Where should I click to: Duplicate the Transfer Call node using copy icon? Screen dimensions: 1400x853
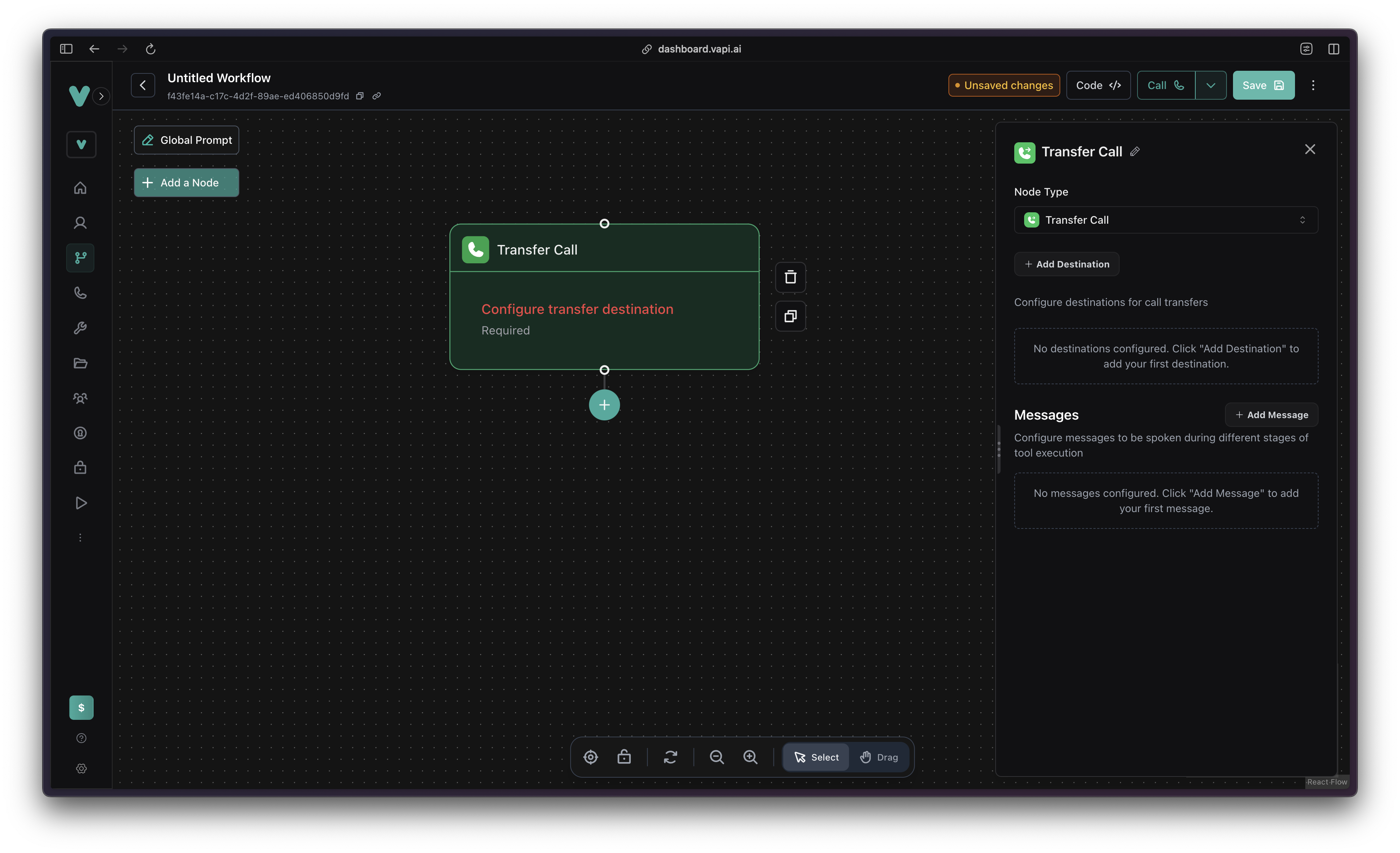(x=790, y=316)
